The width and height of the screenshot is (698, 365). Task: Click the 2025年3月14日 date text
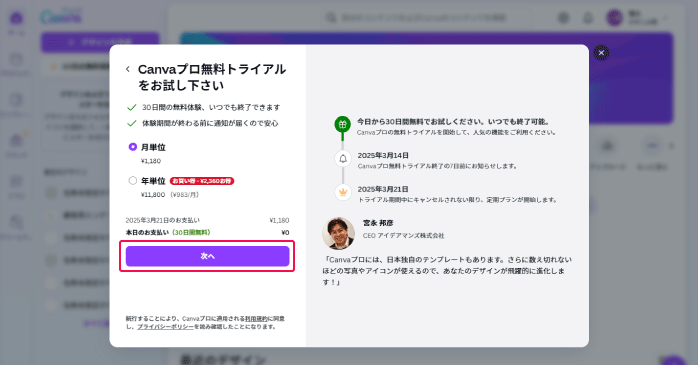pyautogui.click(x=383, y=155)
